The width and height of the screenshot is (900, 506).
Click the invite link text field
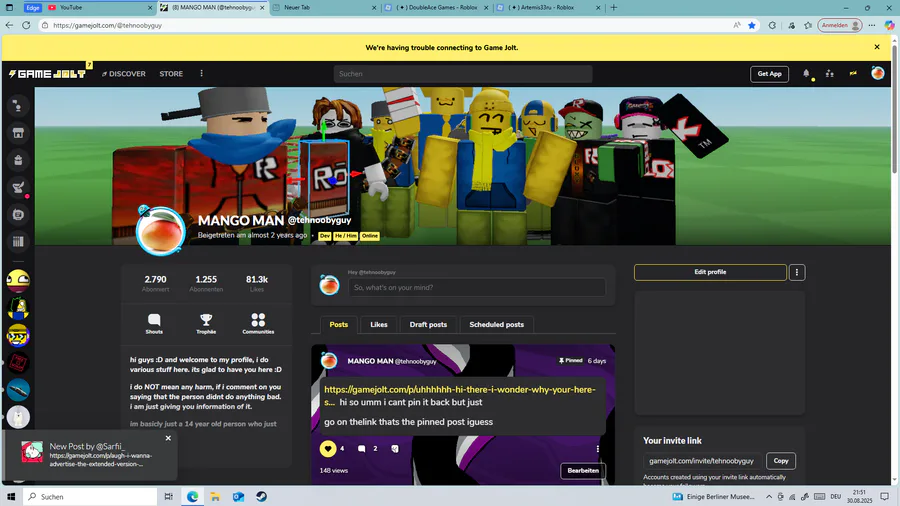point(702,461)
